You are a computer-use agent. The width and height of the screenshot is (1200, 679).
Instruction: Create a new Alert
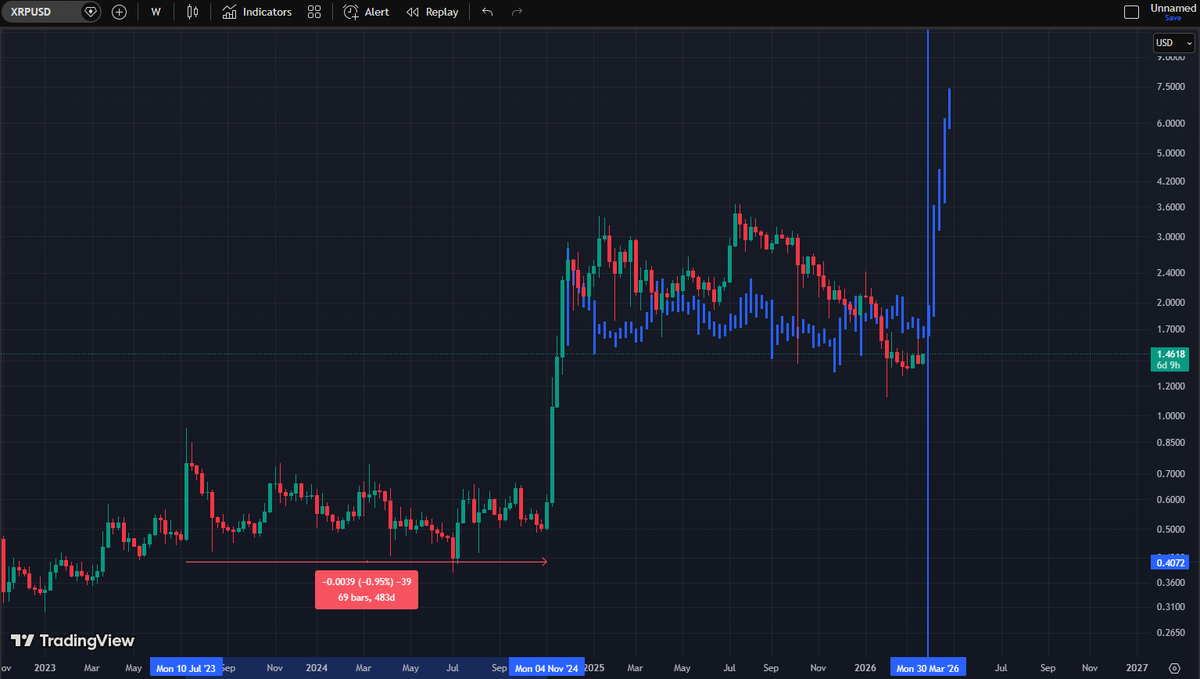pyautogui.click(x=366, y=12)
